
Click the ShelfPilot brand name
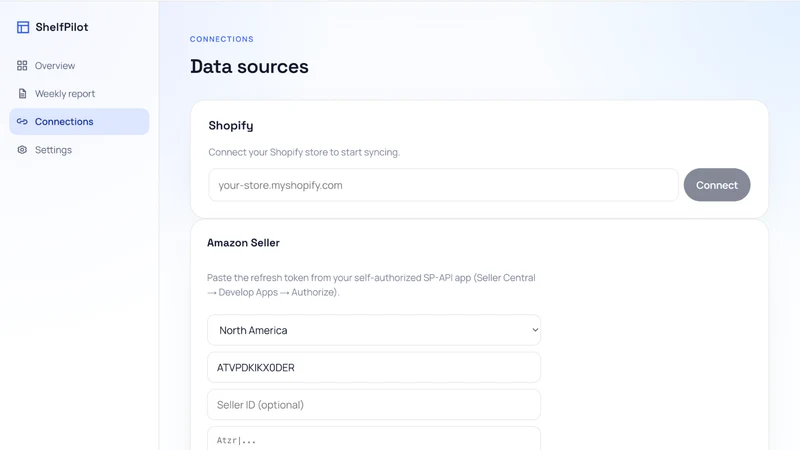coord(62,27)
